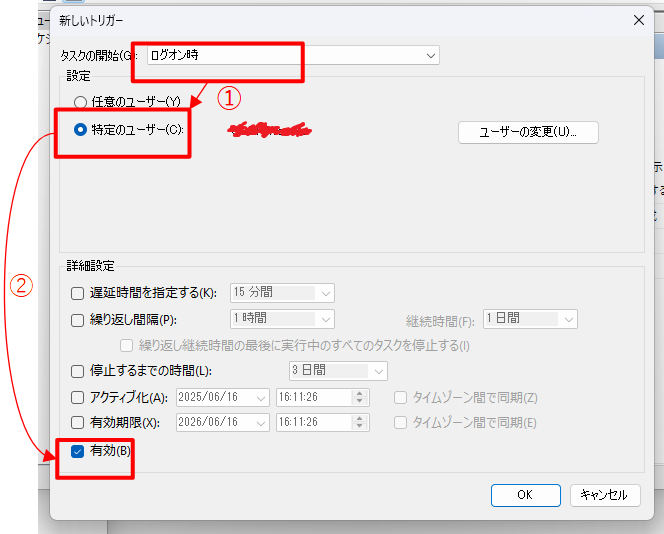Confirm the trigger with OK
Screen dimensions: 664x534
tap(526, 495)
